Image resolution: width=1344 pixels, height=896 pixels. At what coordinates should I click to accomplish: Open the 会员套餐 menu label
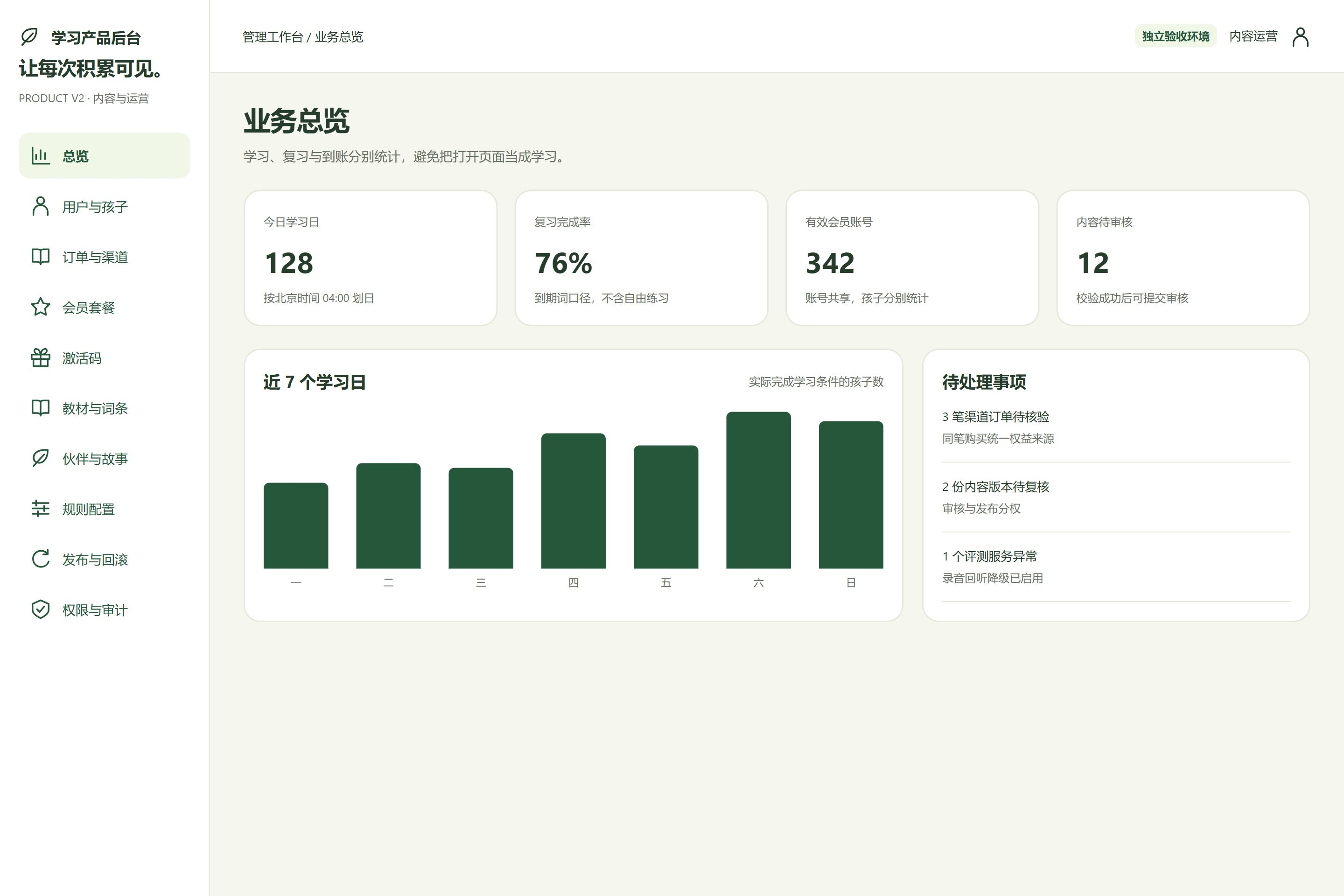tap(89, 308)
